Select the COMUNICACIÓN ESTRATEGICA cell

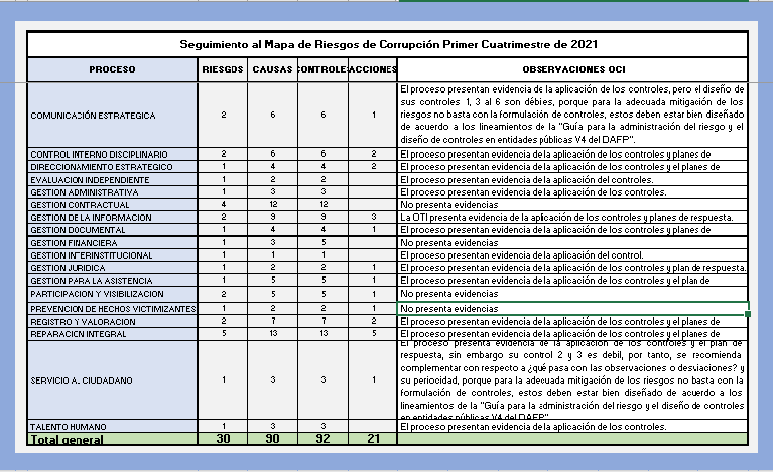click(112, 115)
